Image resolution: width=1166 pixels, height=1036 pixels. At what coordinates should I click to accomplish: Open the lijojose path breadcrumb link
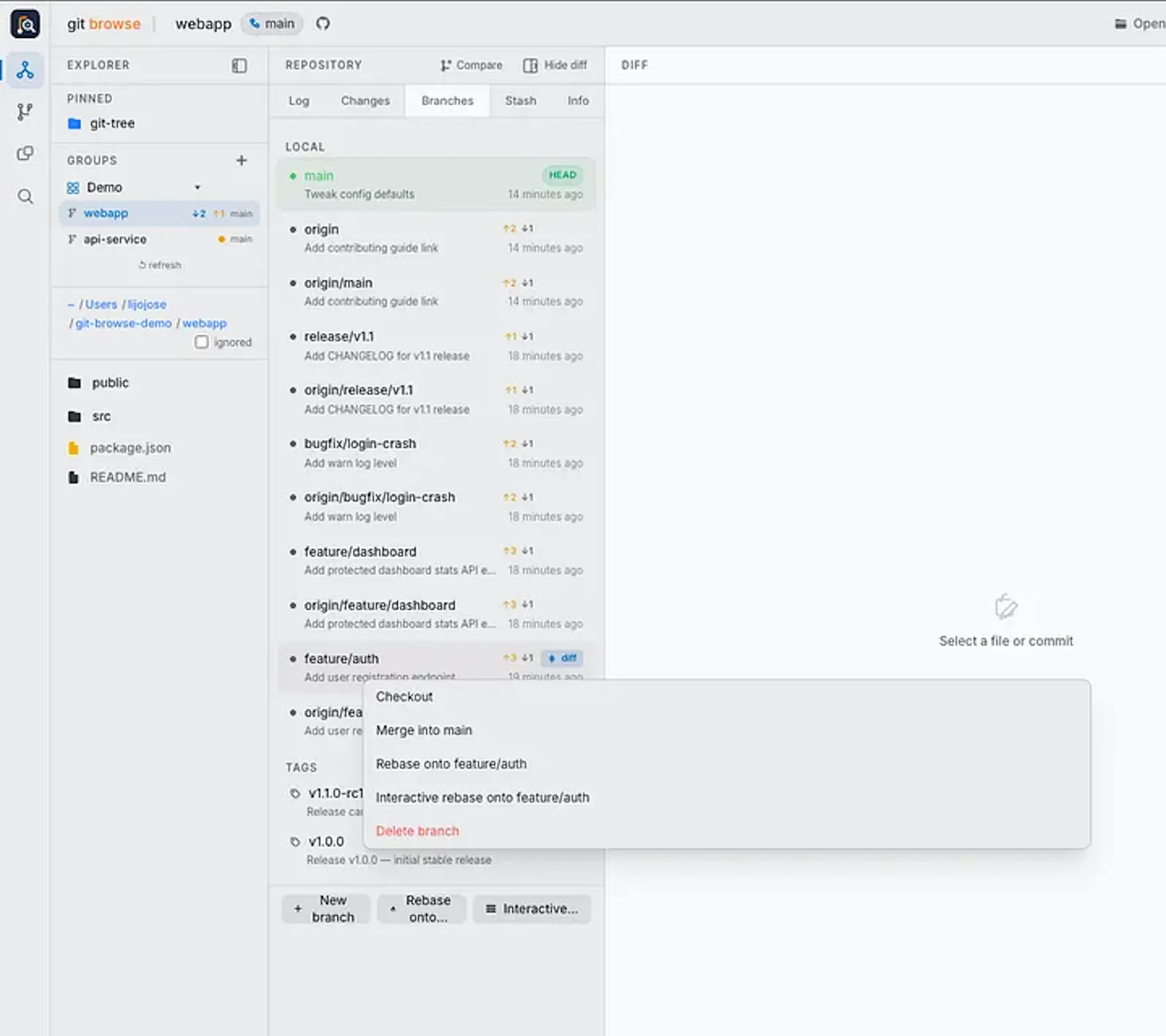coord(146,305)
